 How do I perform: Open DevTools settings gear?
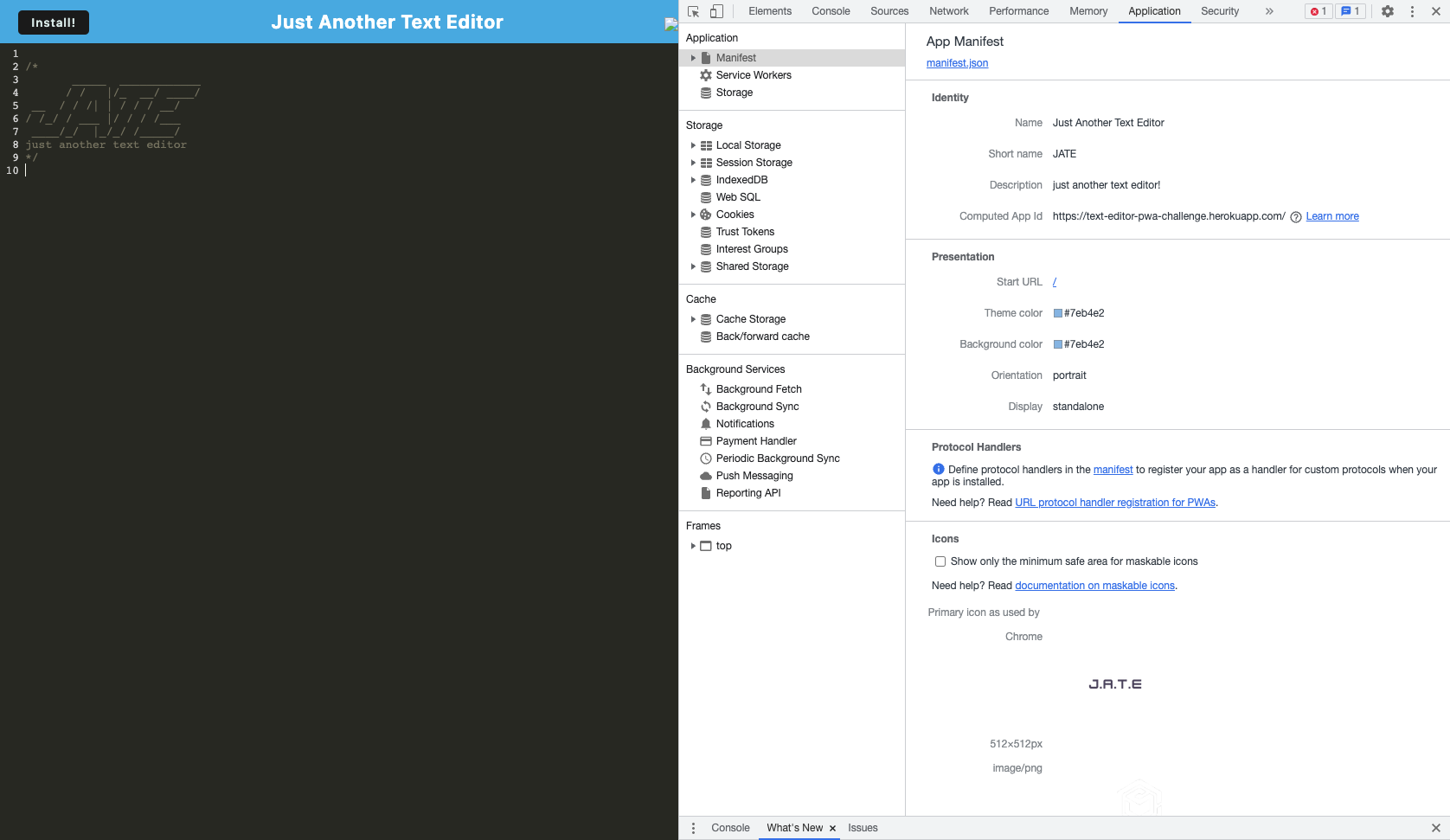[x=1387, y=11]
